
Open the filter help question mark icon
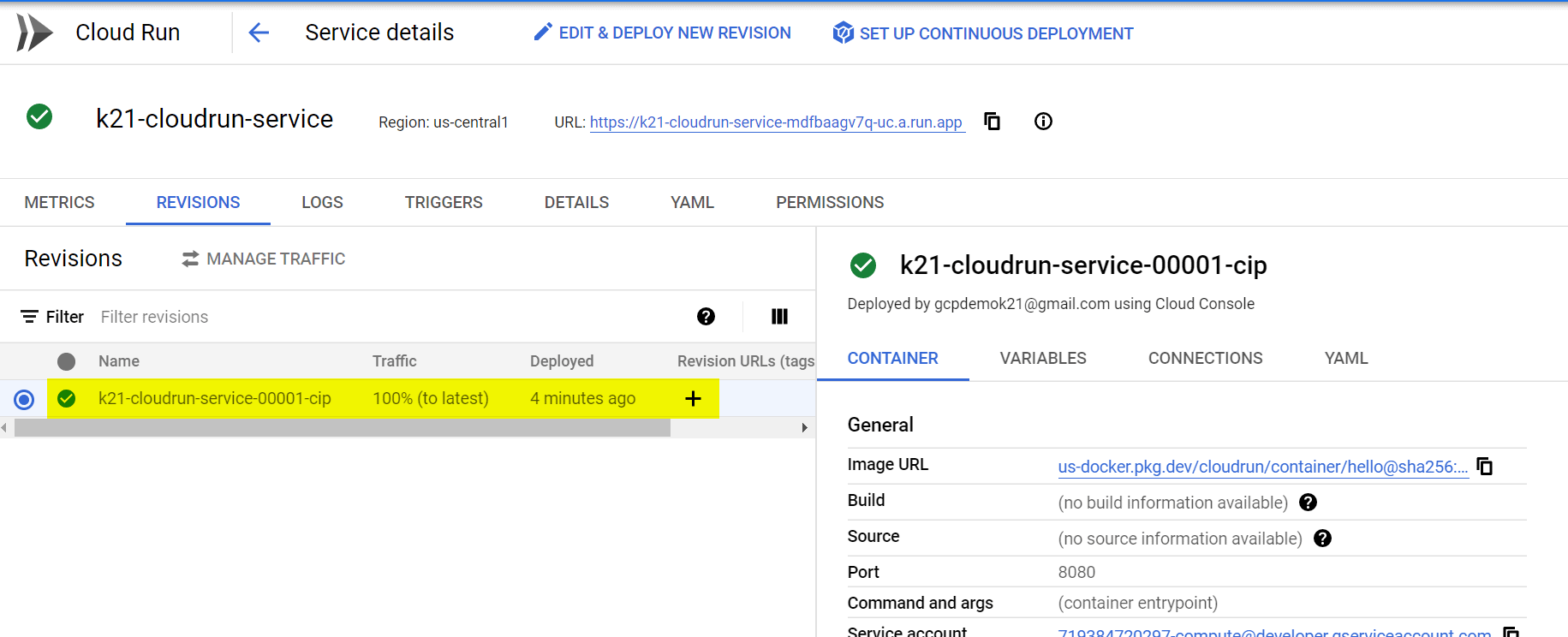[706, 317]
